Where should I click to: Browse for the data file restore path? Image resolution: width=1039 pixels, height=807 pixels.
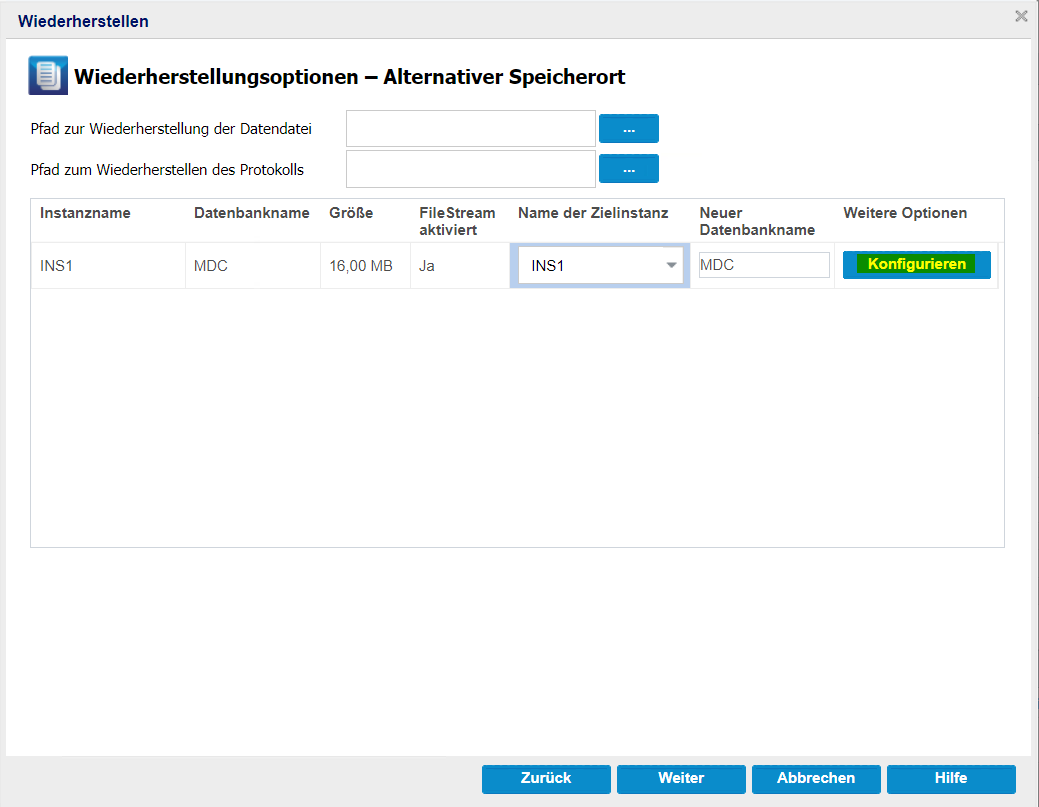628,129
